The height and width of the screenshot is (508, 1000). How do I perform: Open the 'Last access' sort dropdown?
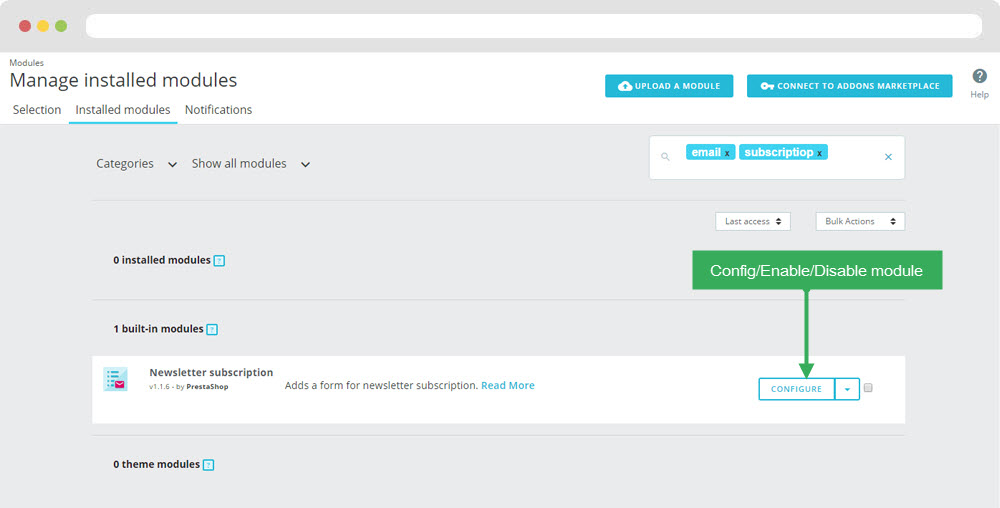click(x=752, y=221)
